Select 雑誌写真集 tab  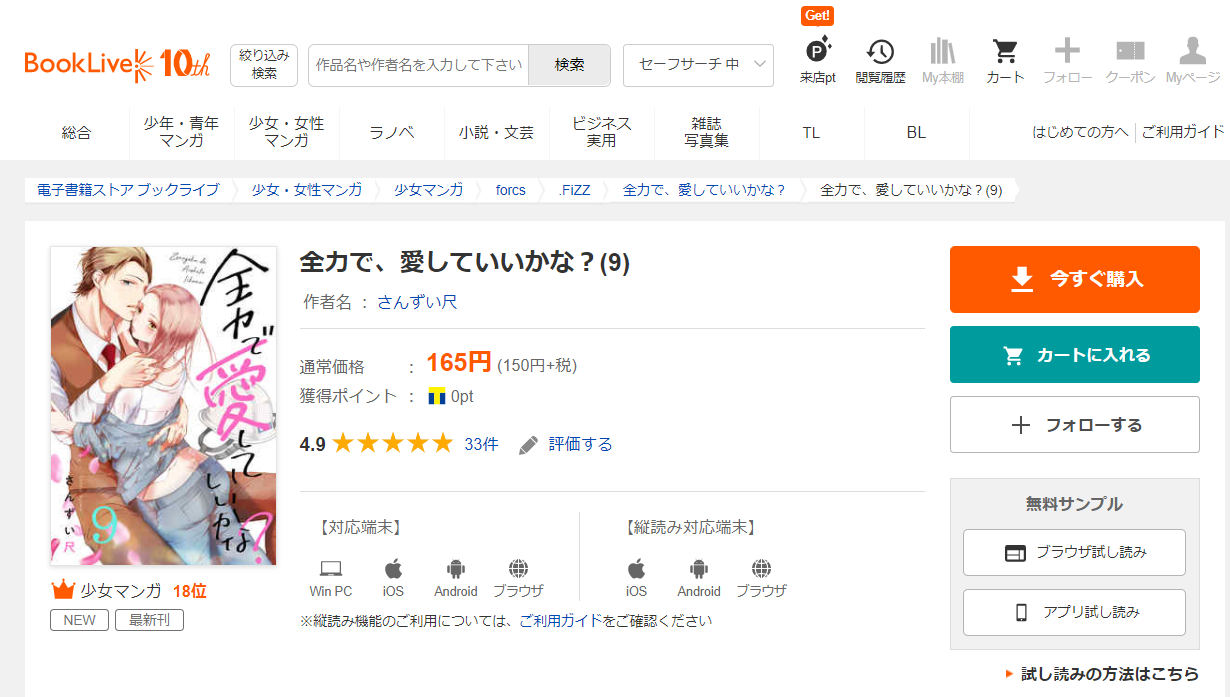pyautogui.click(x=707, y=133)
